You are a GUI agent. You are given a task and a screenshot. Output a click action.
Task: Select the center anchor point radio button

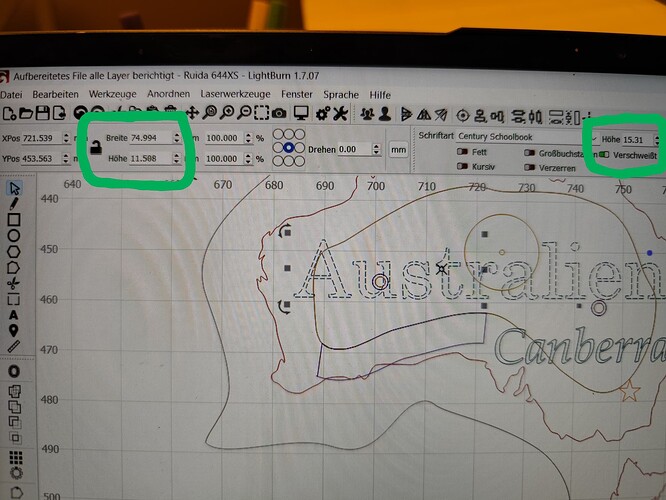tap(288, 147)
